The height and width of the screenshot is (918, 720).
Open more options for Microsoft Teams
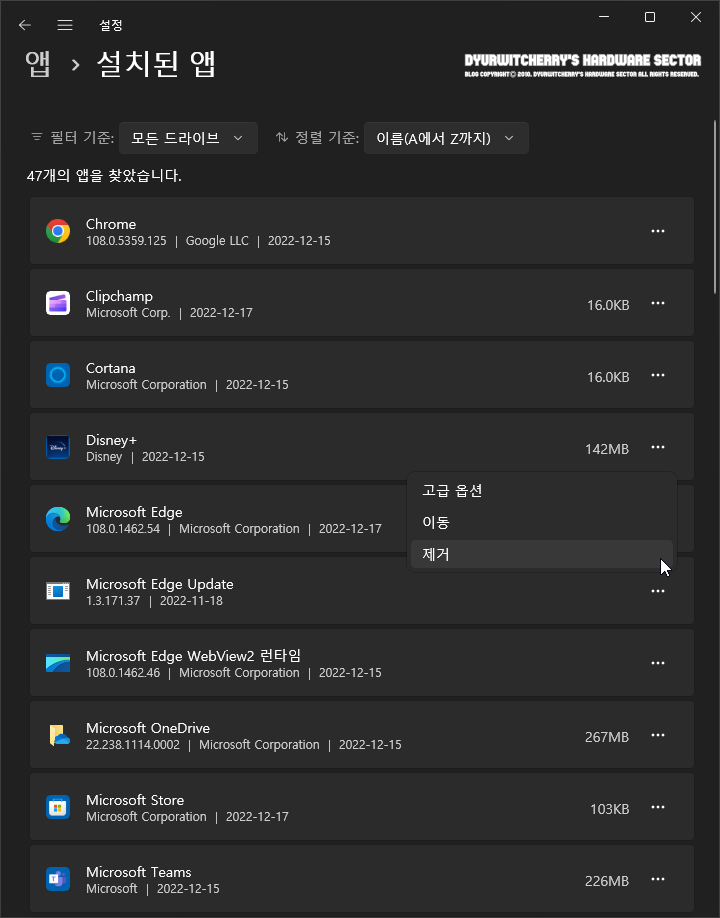pos(658,879)
